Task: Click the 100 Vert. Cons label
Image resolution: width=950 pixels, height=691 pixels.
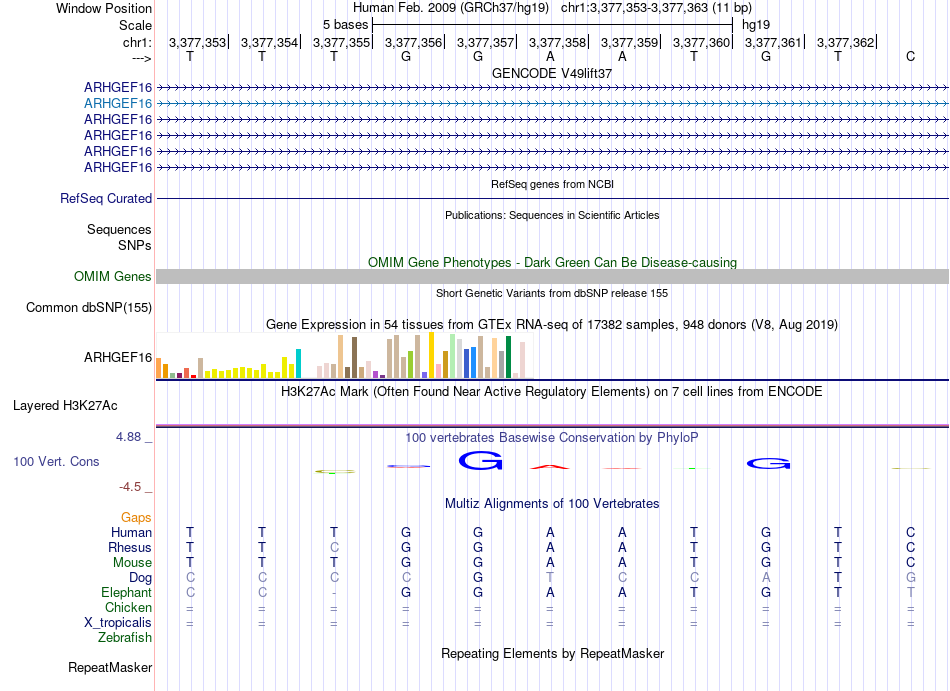Action: pos(56,461)
